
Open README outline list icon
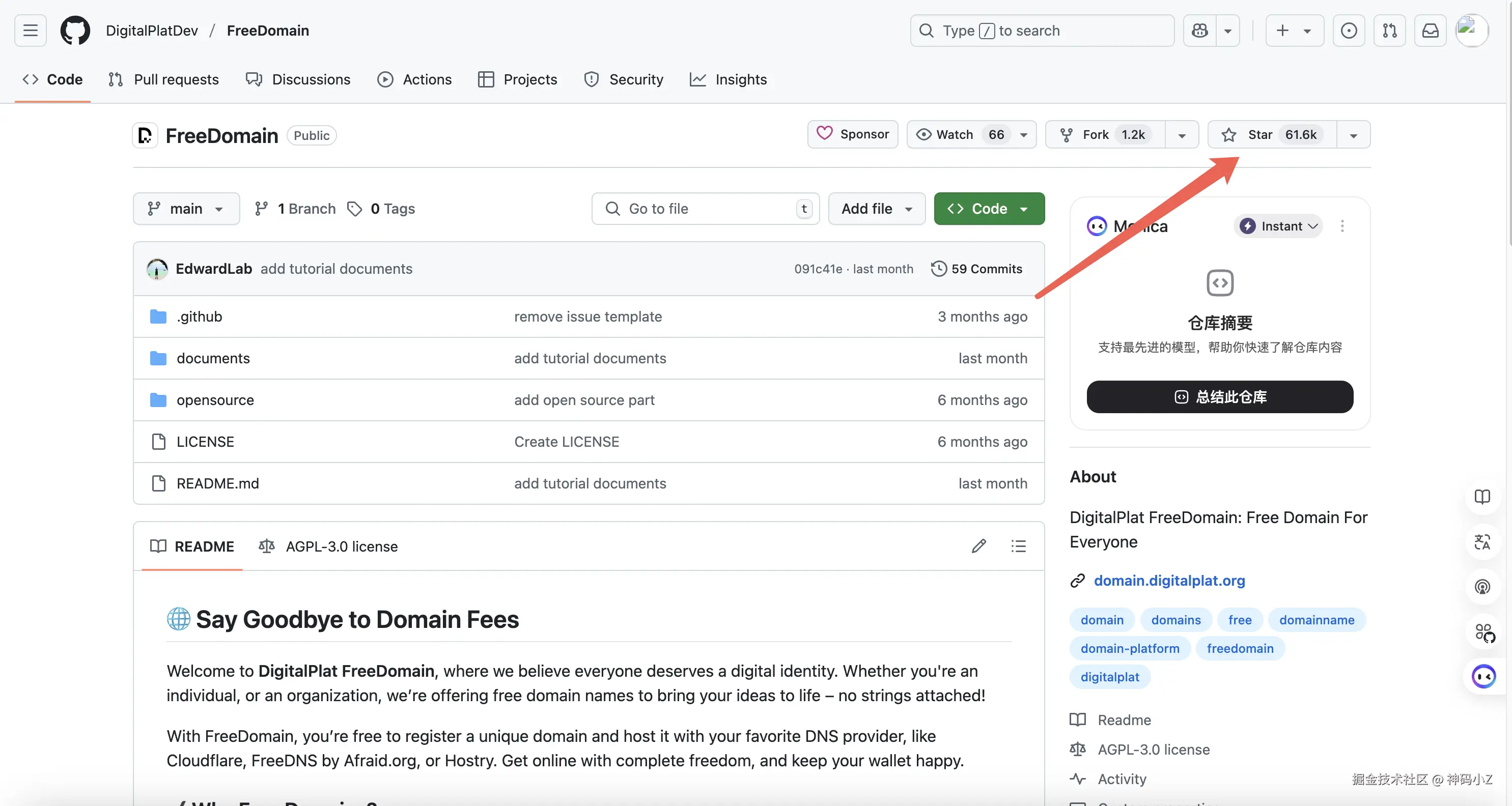[1018, 546]
